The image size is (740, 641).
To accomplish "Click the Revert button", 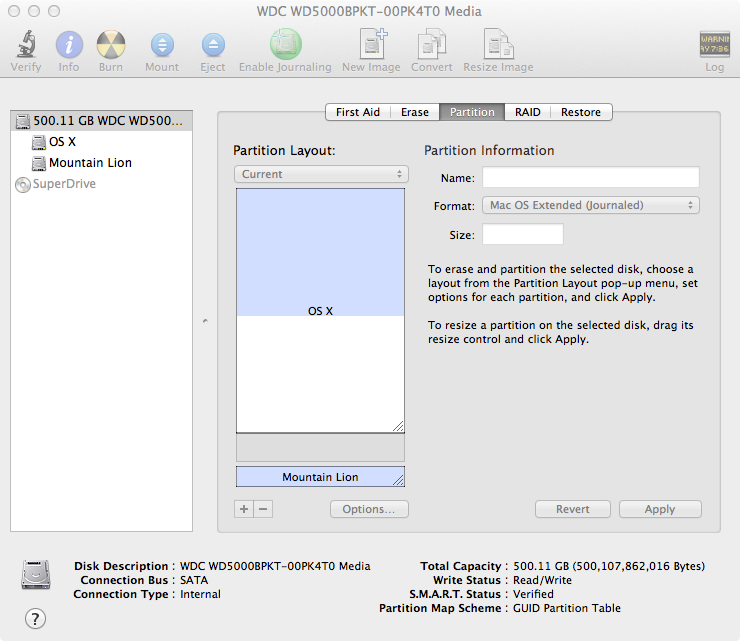I will tap(573, 509).
